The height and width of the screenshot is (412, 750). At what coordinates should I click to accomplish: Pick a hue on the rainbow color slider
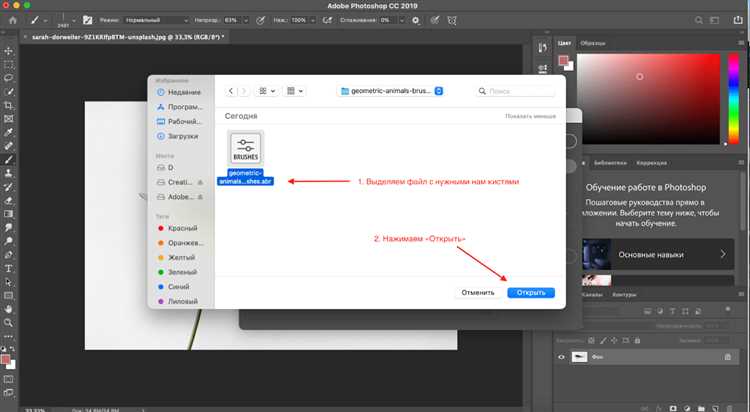[733, 99]
